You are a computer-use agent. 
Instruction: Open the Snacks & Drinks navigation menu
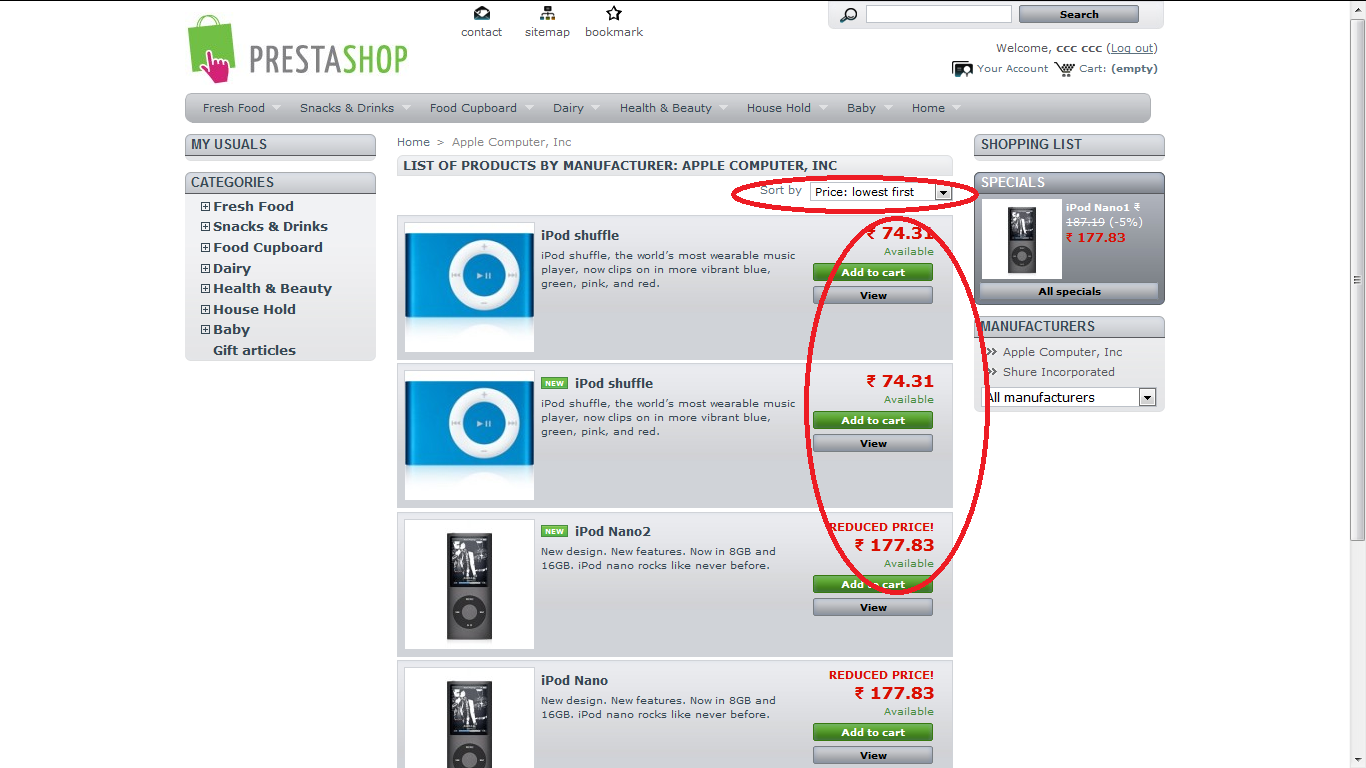tap(347, 108)
